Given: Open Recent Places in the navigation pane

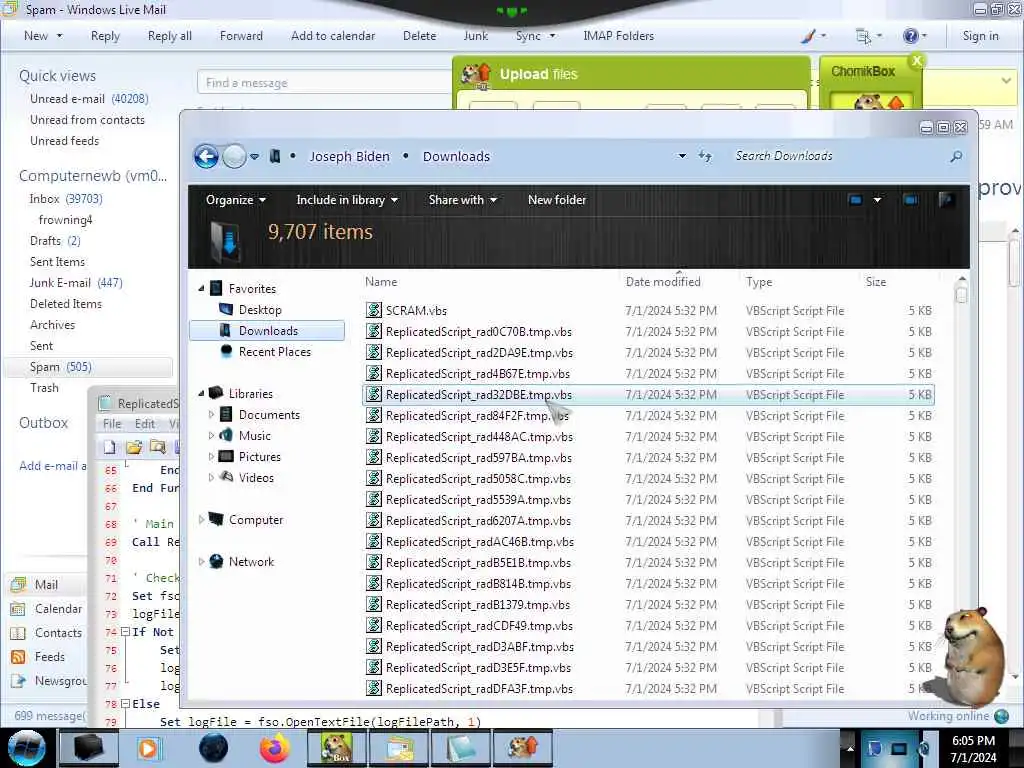Looking at the screenshot, I should (x=274, y=351).
